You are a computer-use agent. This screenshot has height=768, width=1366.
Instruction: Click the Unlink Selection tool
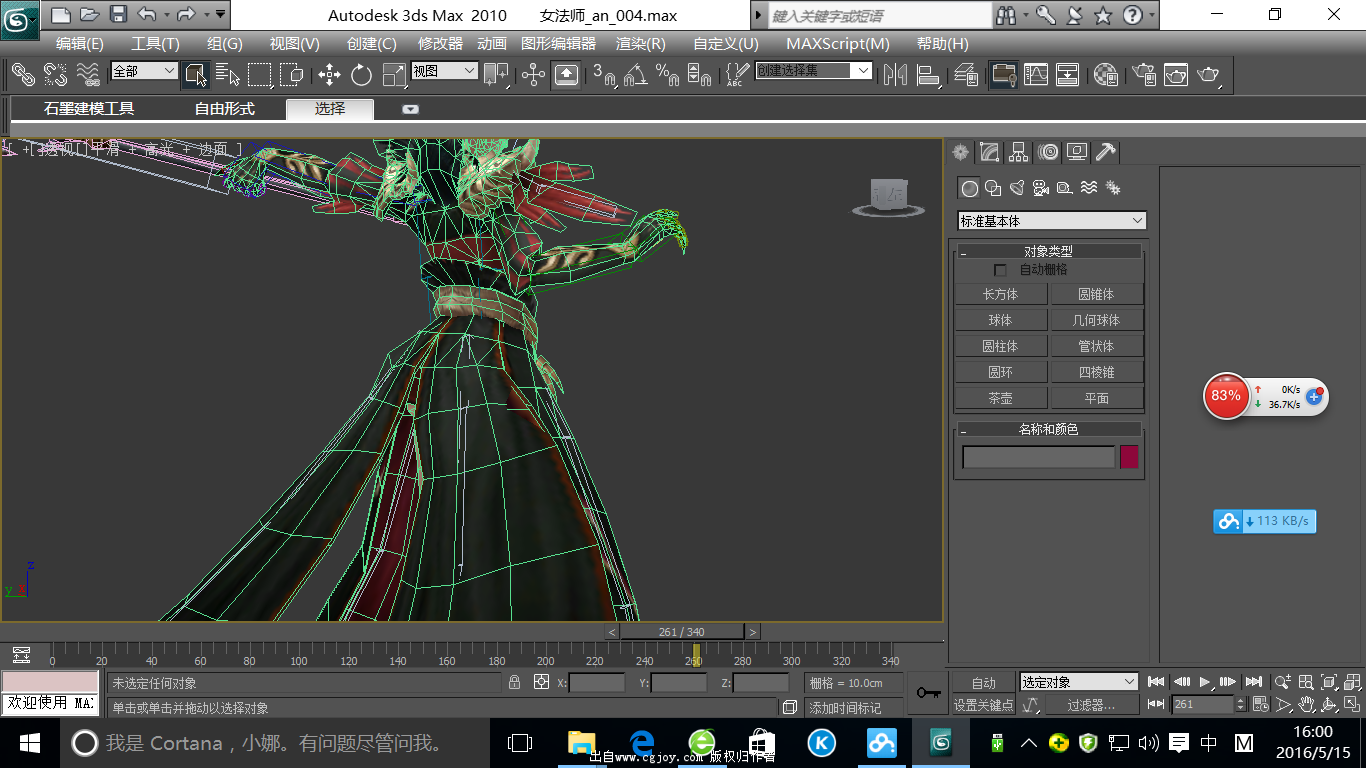55,74
